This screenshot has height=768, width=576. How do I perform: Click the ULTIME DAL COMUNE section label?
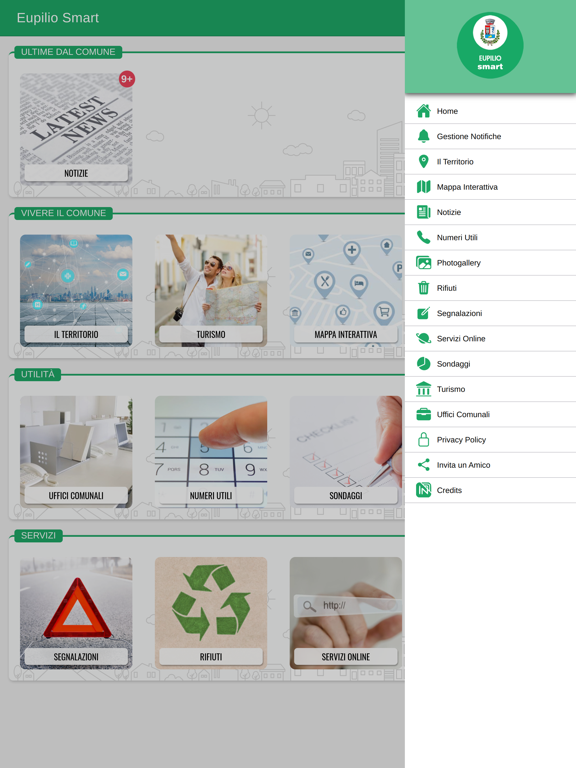[x=68, y=52]
